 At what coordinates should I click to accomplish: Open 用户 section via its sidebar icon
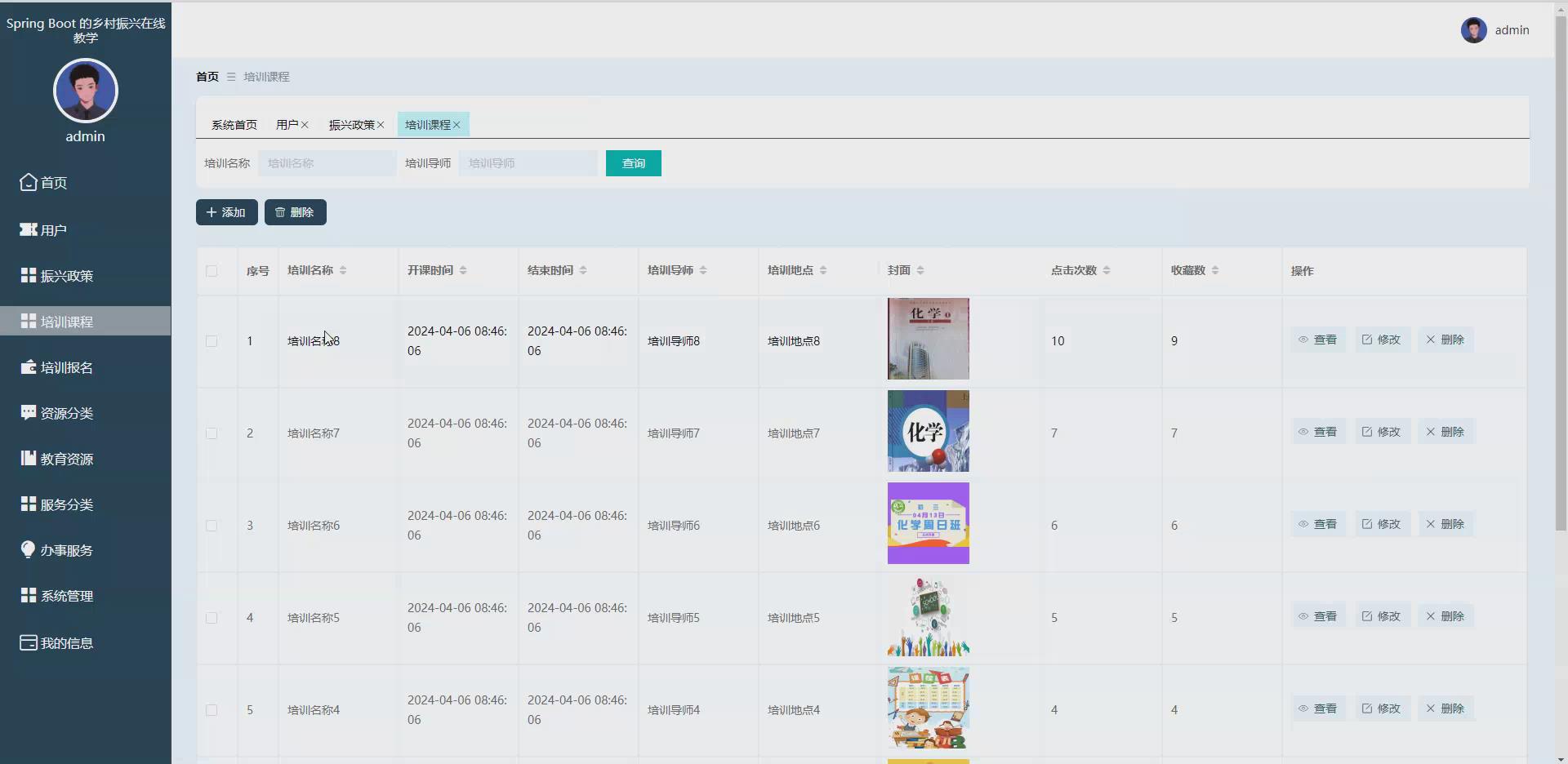[x=29, y=229]
